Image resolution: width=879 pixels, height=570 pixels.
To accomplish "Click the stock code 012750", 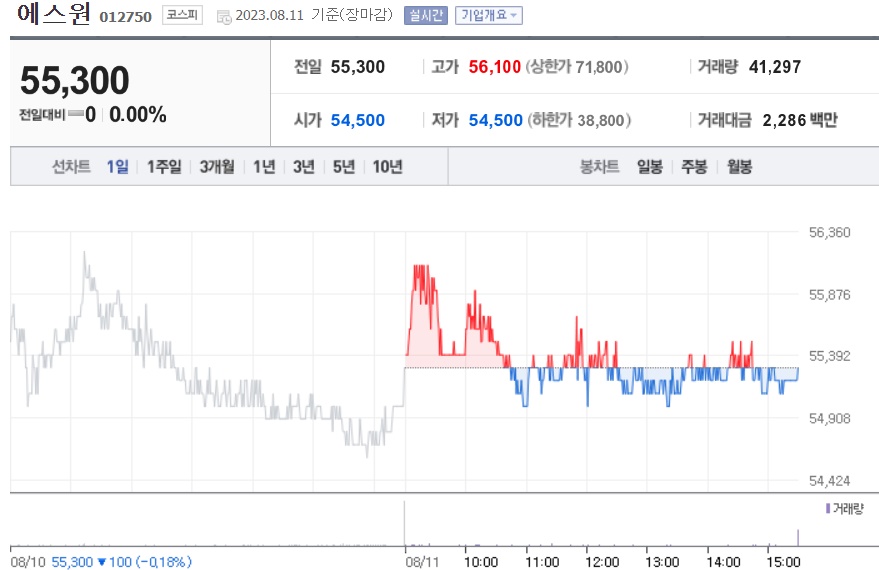I will [126, 17].
